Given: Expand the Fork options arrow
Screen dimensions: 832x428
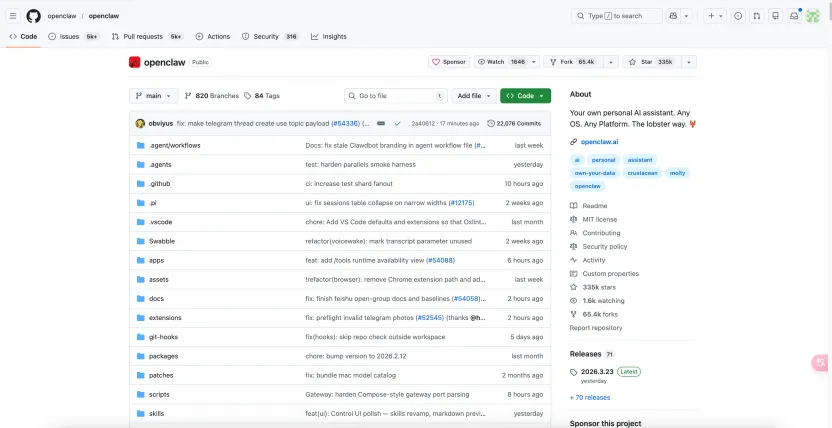Looking at the screenshot, I should [x=611, y=62].
